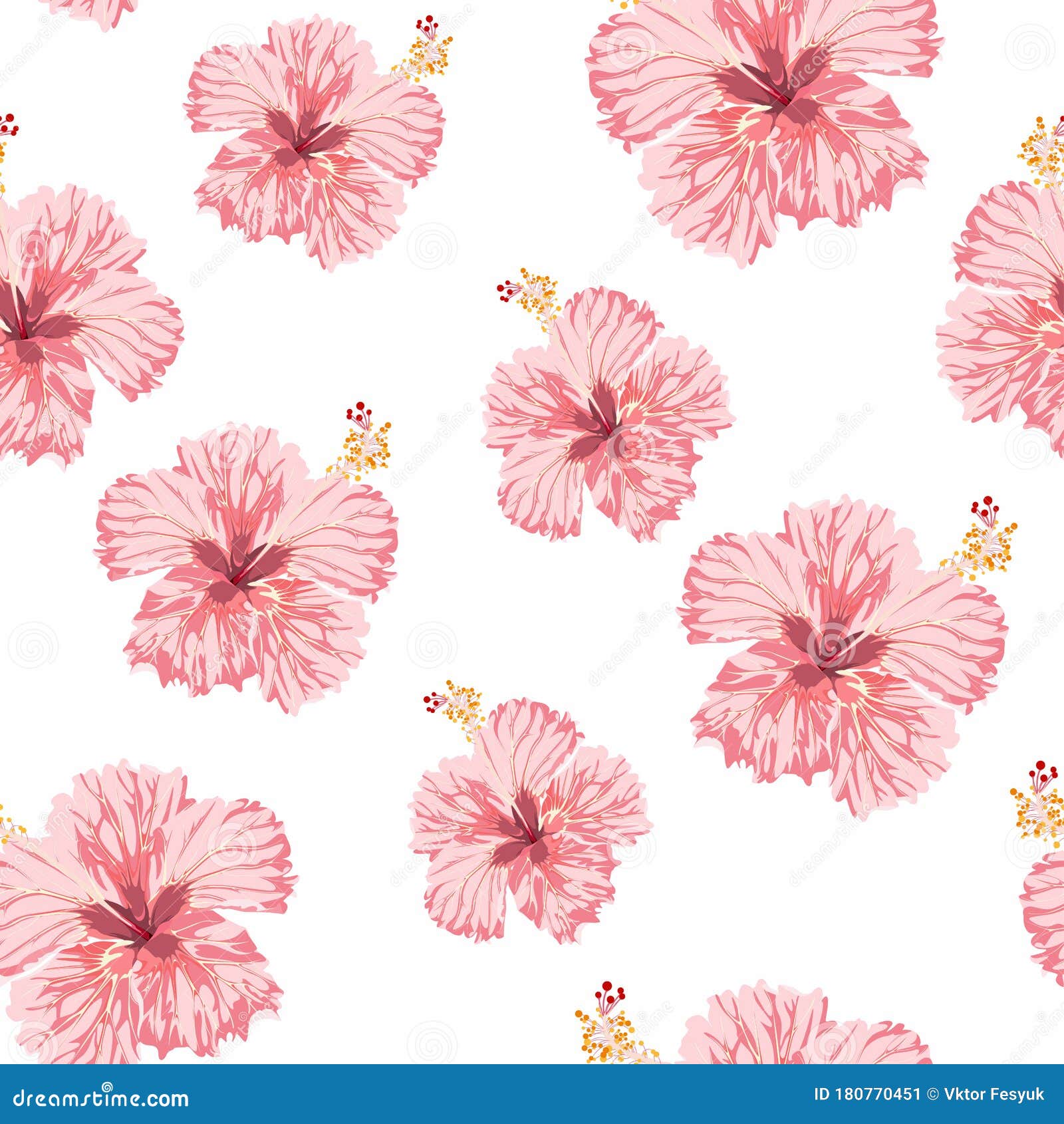Click the yellow pollen cluster near the bottom edge

click(x=605, y=1038)
